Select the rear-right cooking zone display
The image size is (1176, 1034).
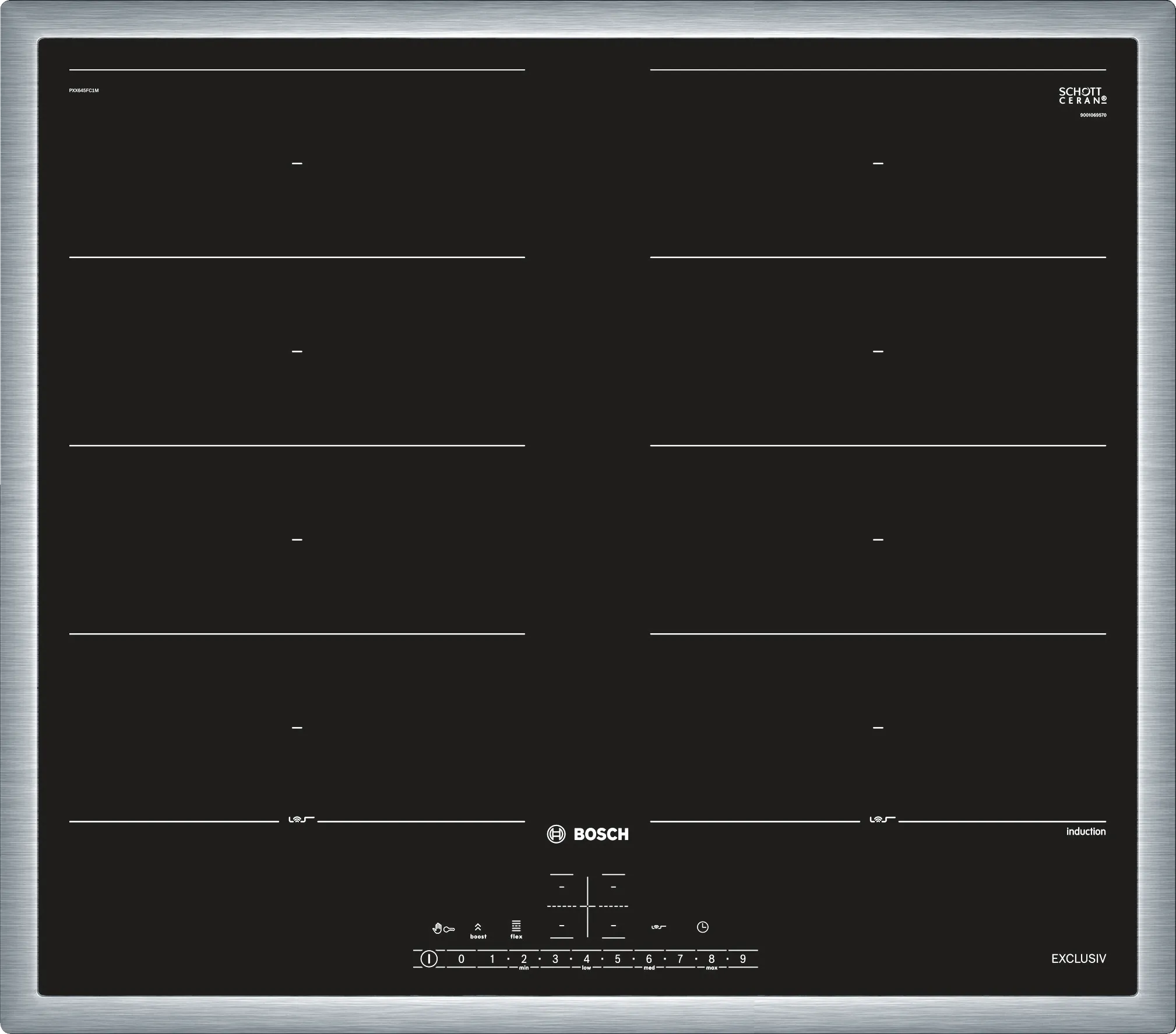(x=613, y=887)
